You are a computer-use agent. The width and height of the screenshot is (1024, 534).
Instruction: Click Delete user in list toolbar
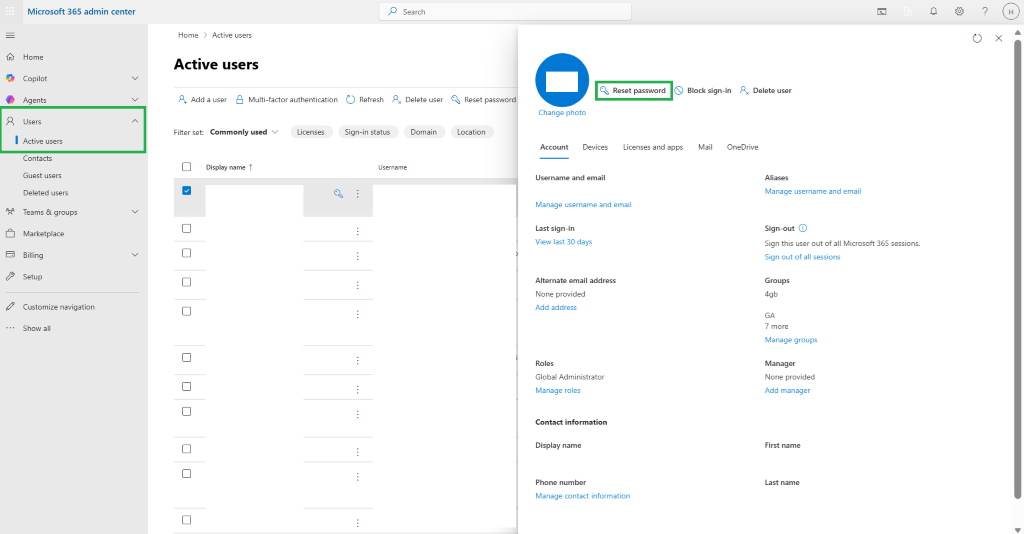point(417,99)
